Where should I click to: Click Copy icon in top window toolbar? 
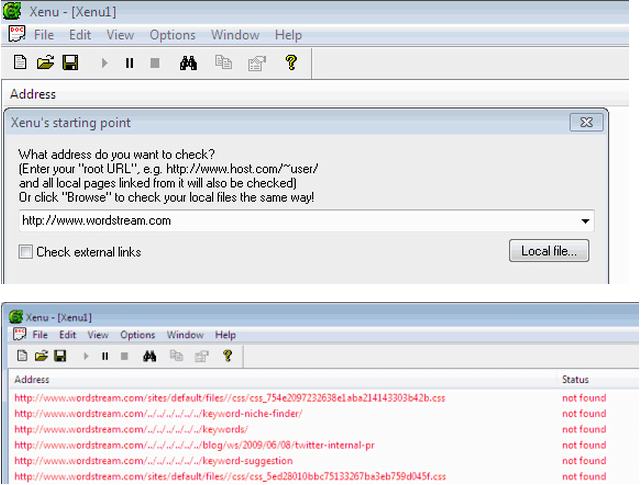click(x=224, y=62)
